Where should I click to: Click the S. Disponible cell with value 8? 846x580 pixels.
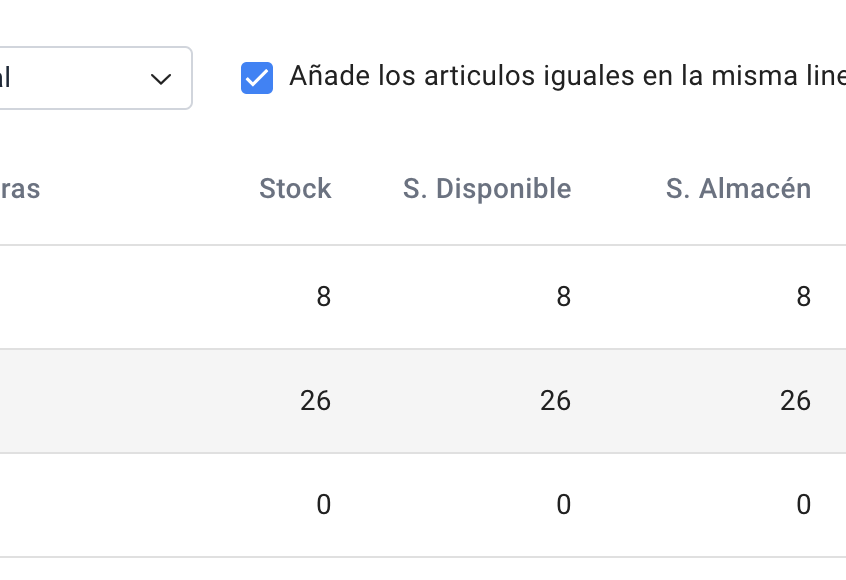(563, 297)
